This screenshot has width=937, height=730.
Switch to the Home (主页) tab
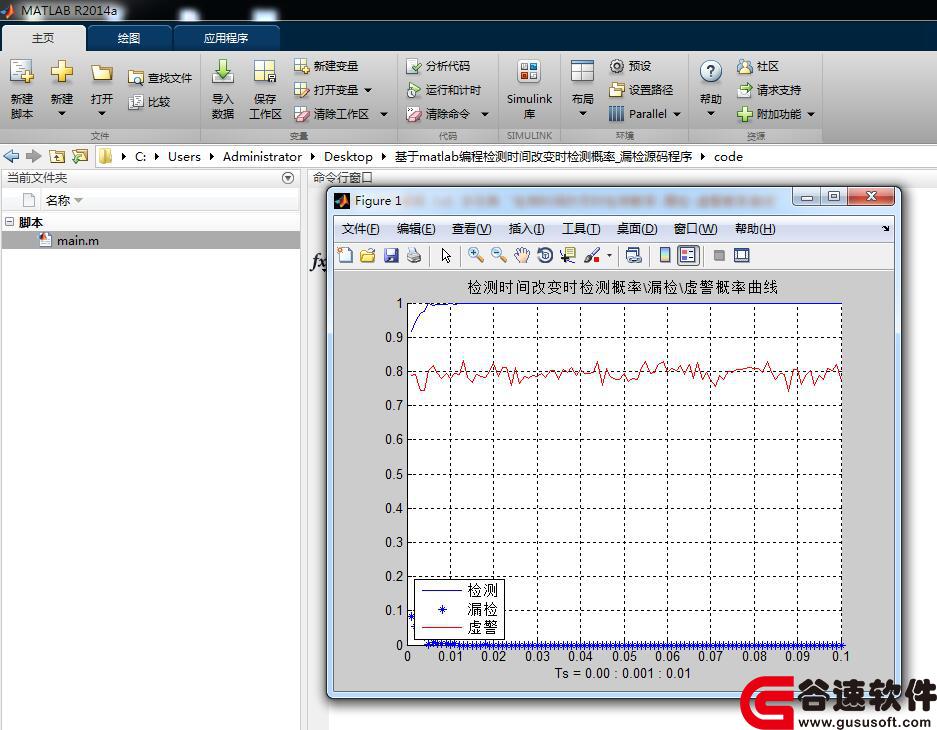tap(43, 38)
